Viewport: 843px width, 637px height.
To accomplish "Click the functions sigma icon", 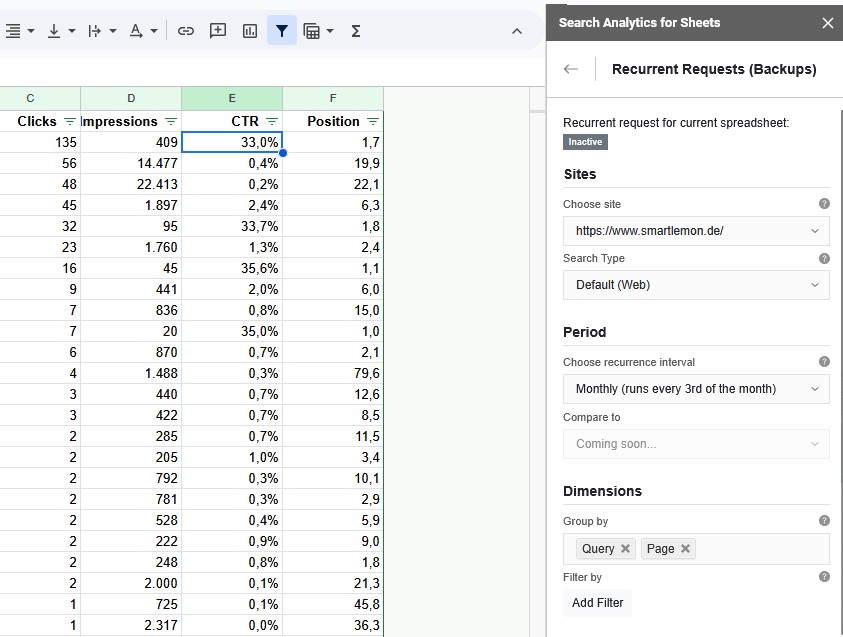I will pos(356,31).
